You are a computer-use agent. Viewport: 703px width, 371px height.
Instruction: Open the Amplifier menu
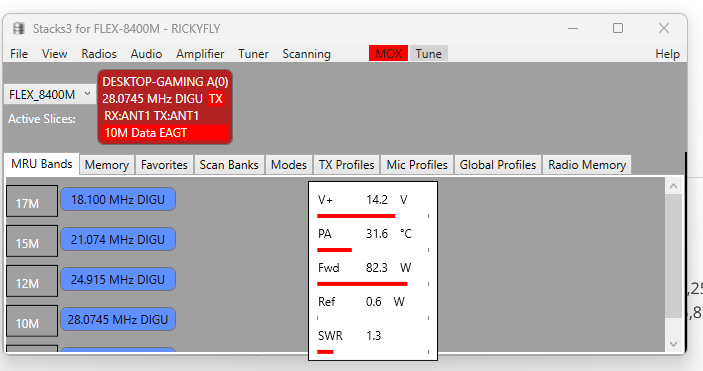pos(200,54)
